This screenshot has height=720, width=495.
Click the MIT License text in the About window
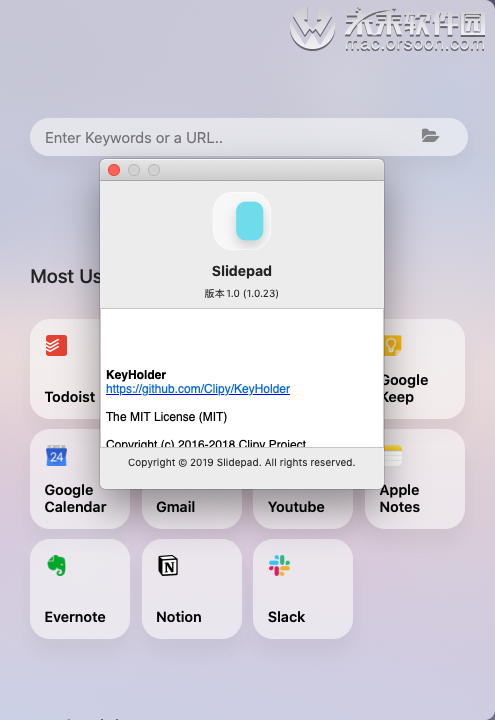click(167, 417)
